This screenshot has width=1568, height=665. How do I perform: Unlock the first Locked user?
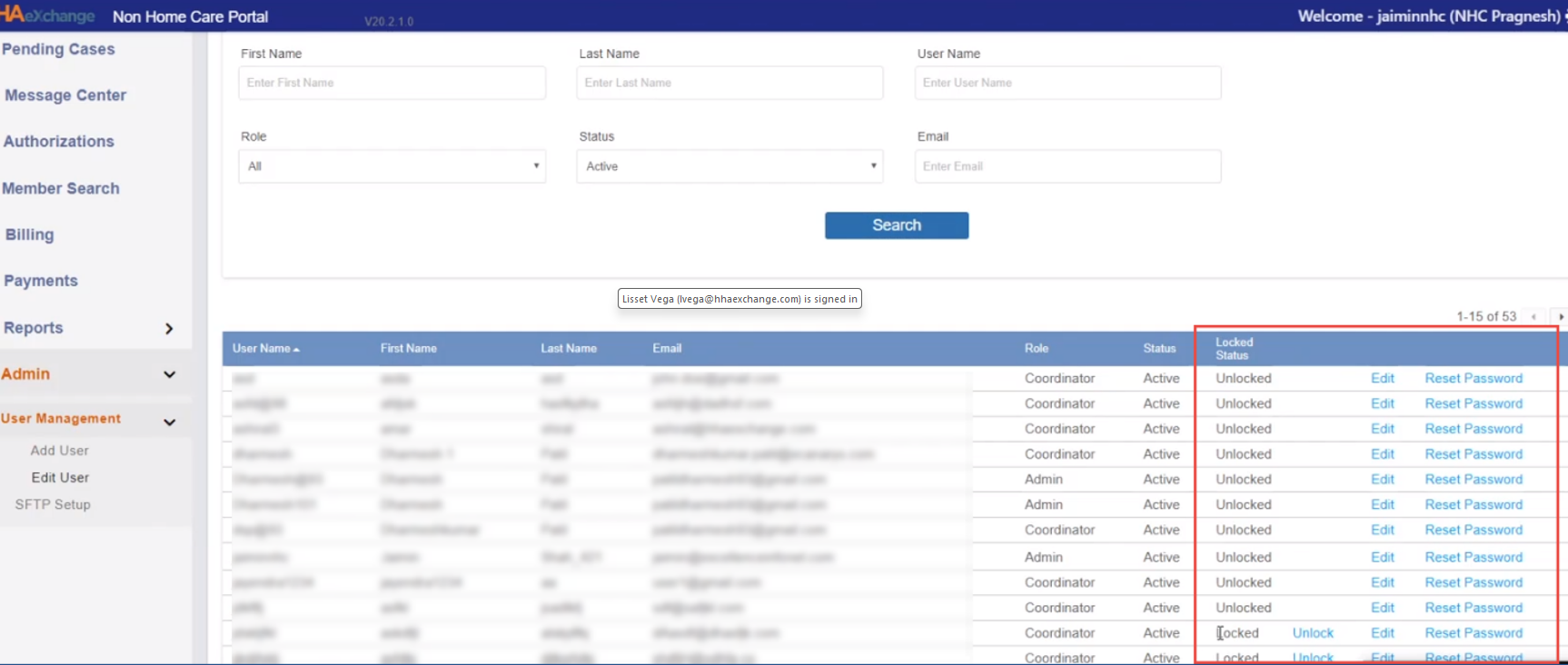[x=1313, y=633]
